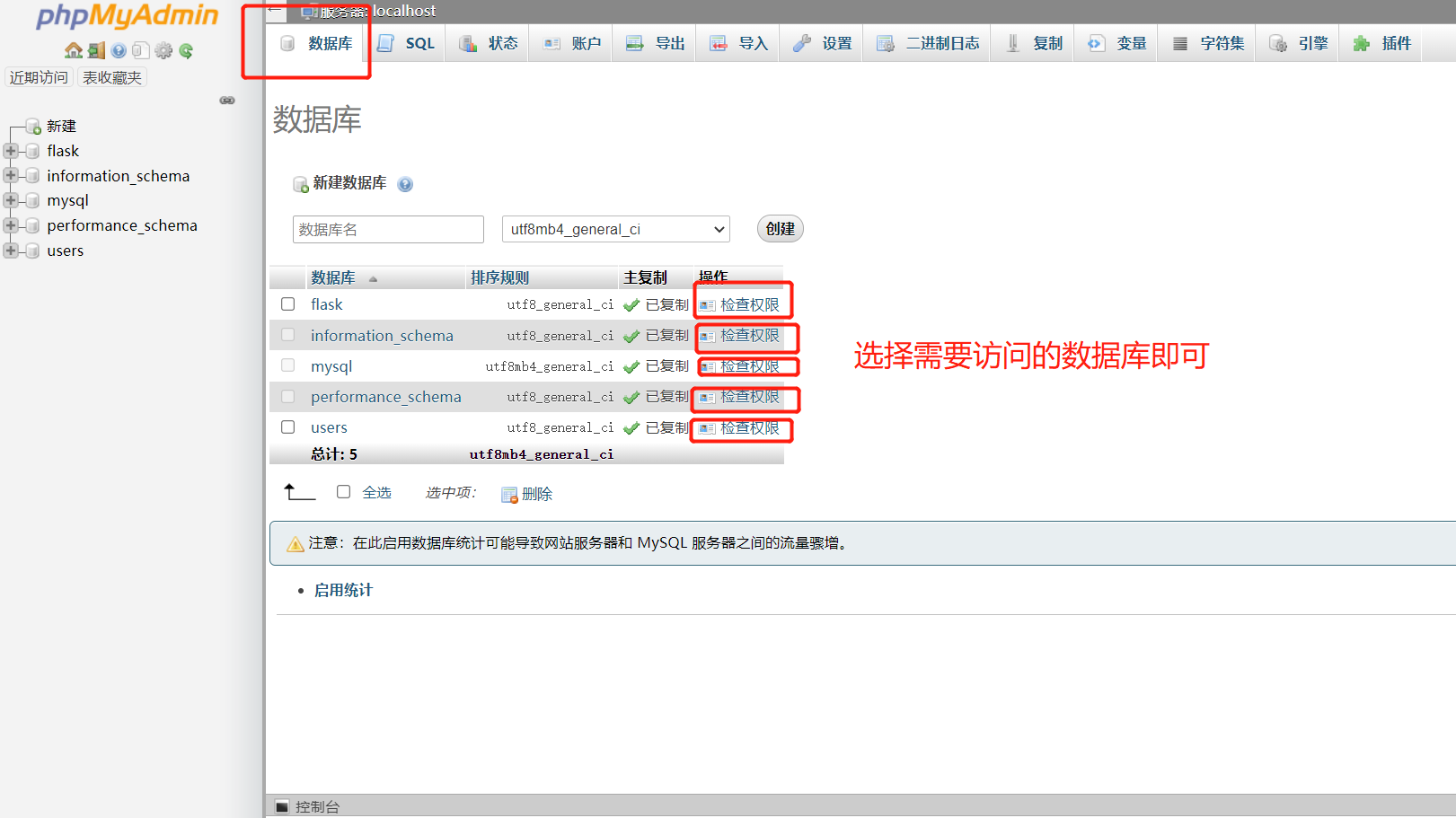Click the sort arrow on the 数据库 header
This screenshot has width=1456, height=818.
[373, 279]
